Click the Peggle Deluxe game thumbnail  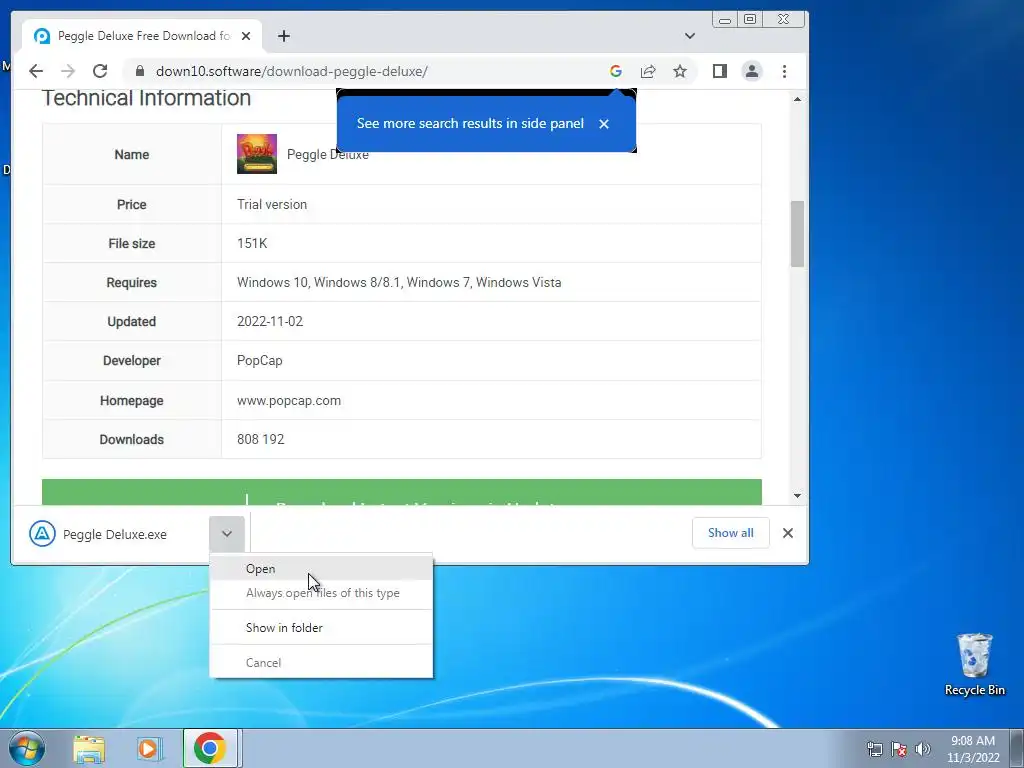tap(257, 154)
